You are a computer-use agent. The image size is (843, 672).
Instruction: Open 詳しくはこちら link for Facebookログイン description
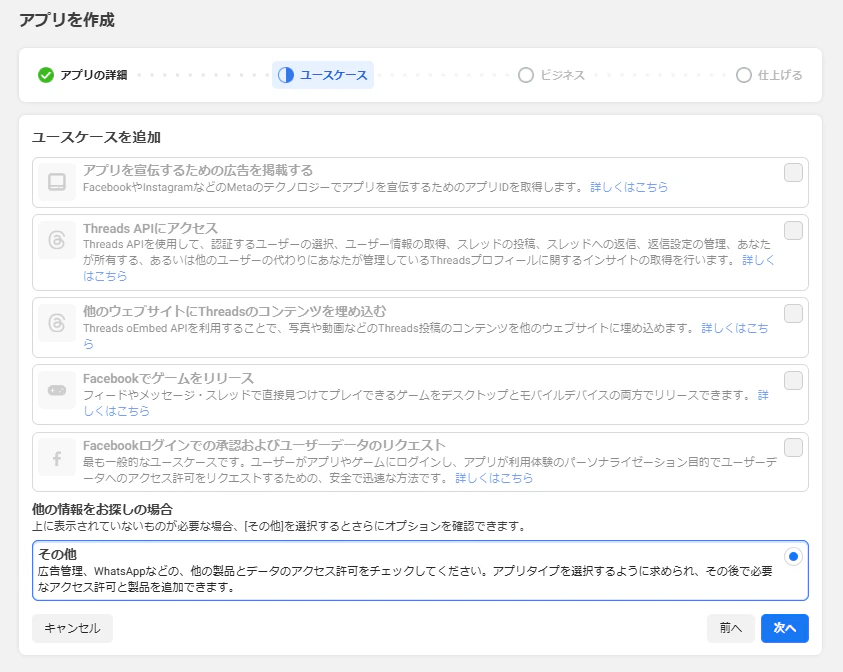click(494, 478)
